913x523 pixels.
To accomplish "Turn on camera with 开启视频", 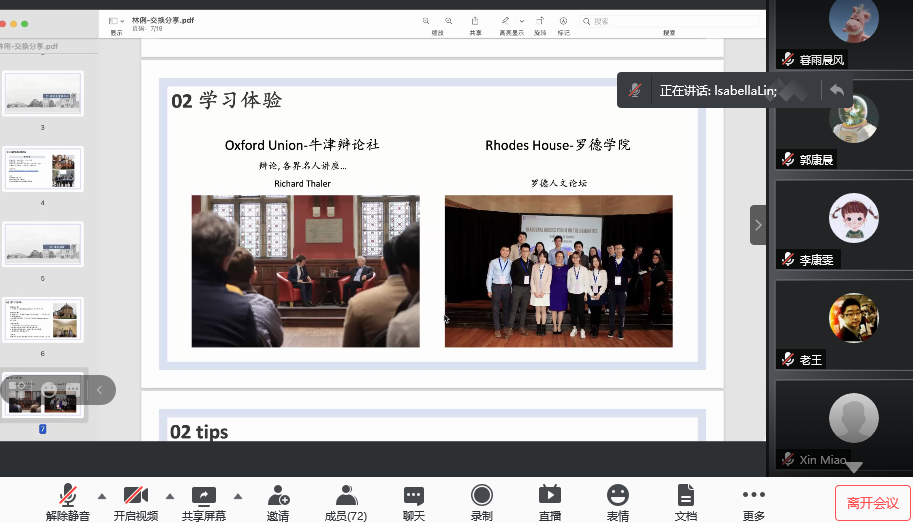I will pyautogui.click(x=136, y=497).
